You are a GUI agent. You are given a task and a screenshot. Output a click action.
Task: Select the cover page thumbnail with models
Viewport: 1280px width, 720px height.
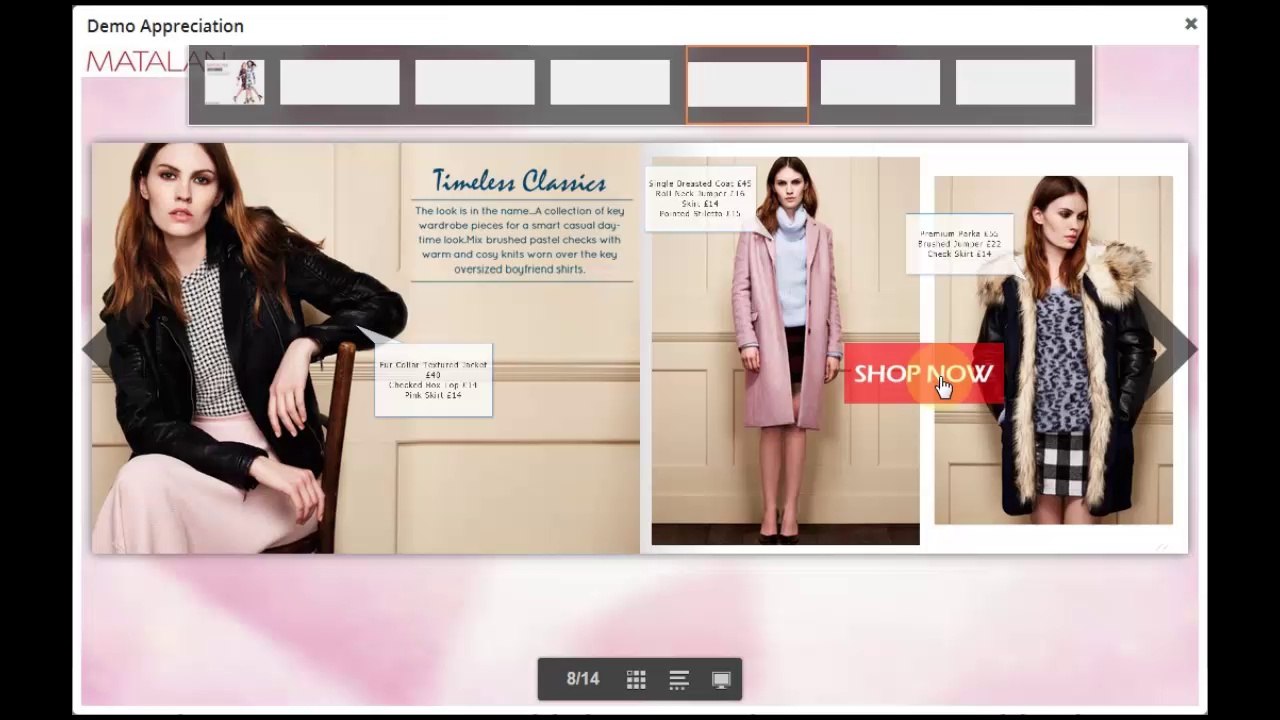234,82
